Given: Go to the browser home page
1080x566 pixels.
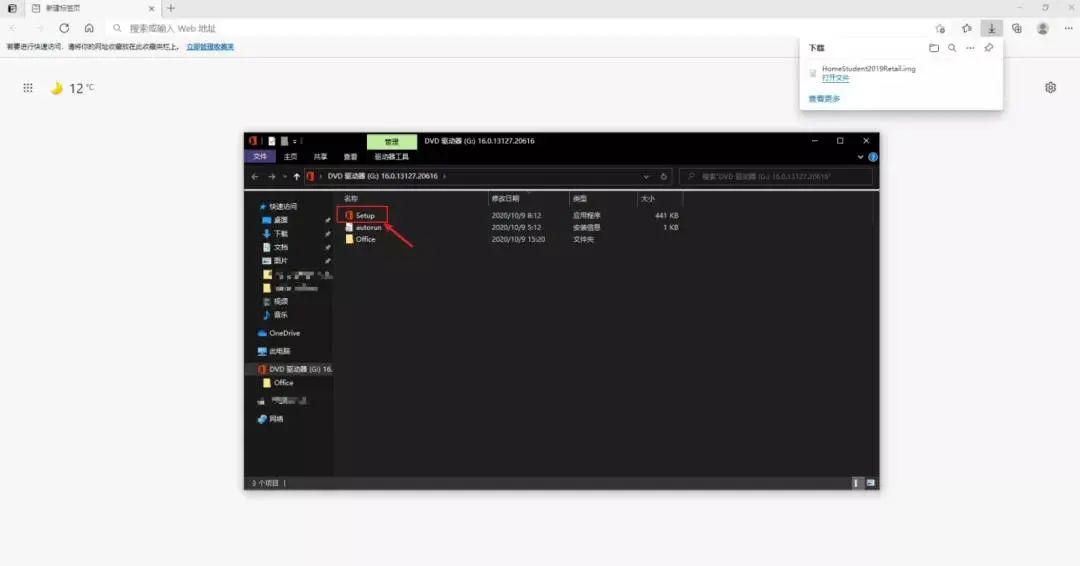Looking at the screenshot, I should pyautogui.click(x=89, y=28).
